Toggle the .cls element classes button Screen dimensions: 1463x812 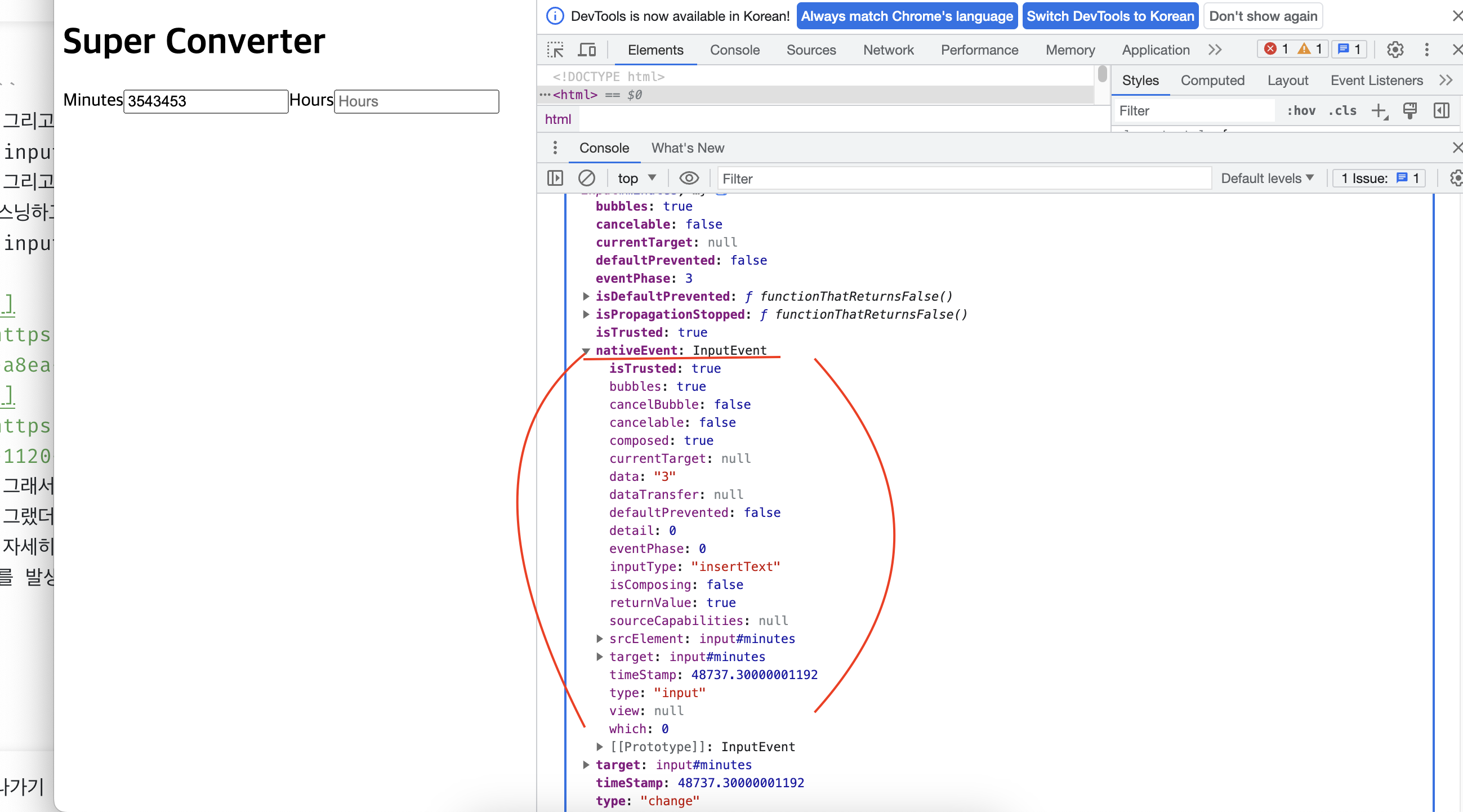pos(1342,111)
